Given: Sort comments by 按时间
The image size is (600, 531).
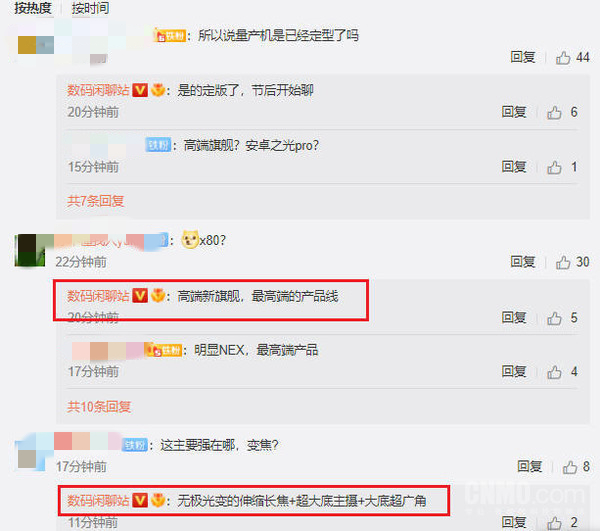Looking at the screenshot, I should click(90, 8).
